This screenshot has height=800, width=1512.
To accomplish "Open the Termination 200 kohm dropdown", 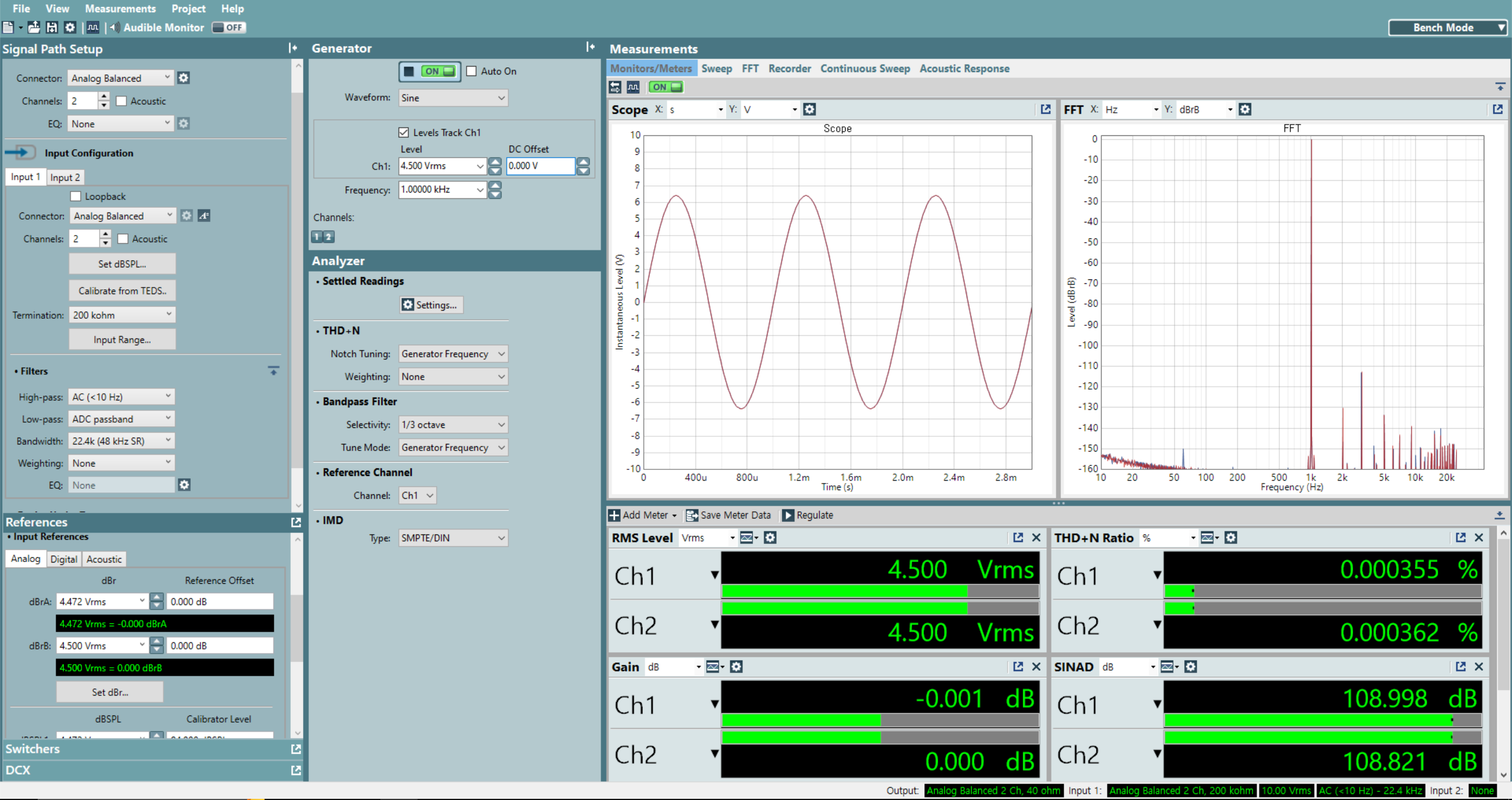I will click(122, 315).
